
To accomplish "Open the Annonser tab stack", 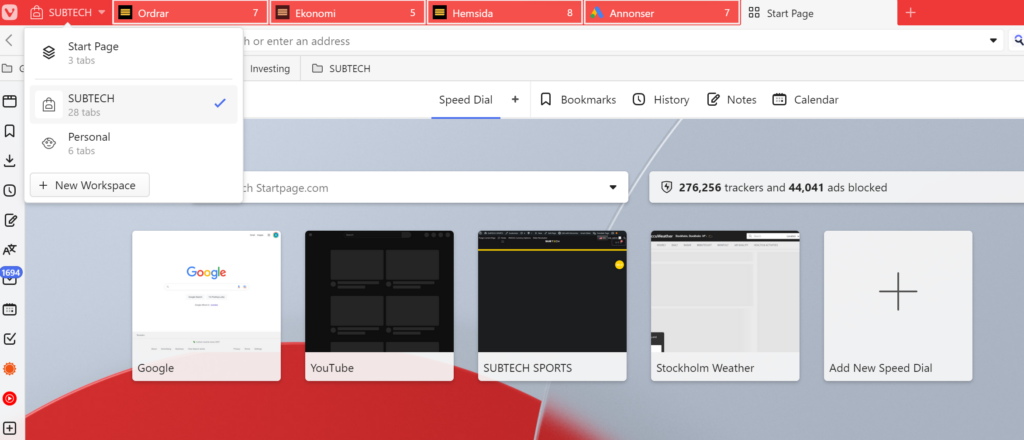I will pos(662,12).
